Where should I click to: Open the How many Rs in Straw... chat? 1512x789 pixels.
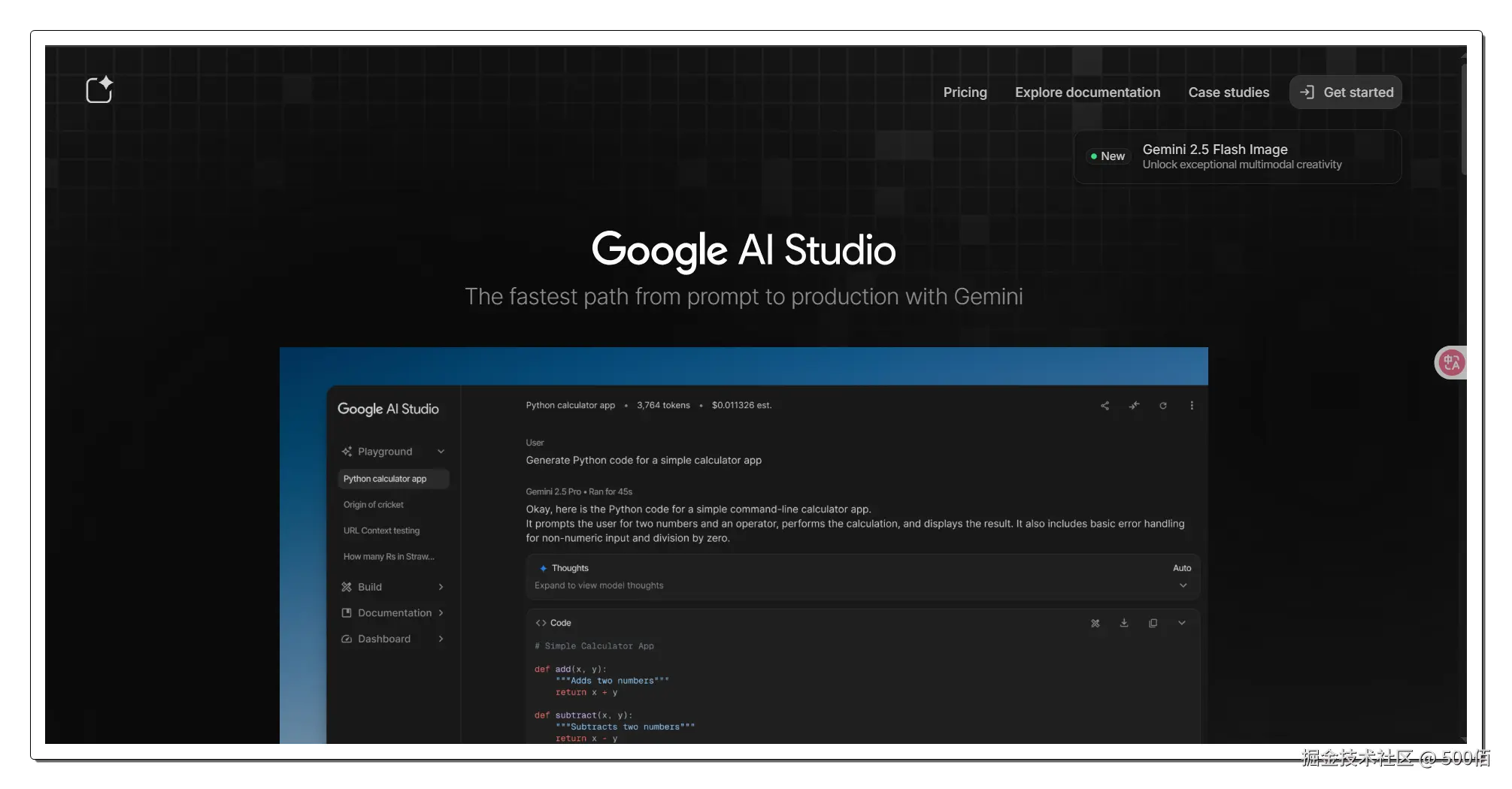[389, 557]
